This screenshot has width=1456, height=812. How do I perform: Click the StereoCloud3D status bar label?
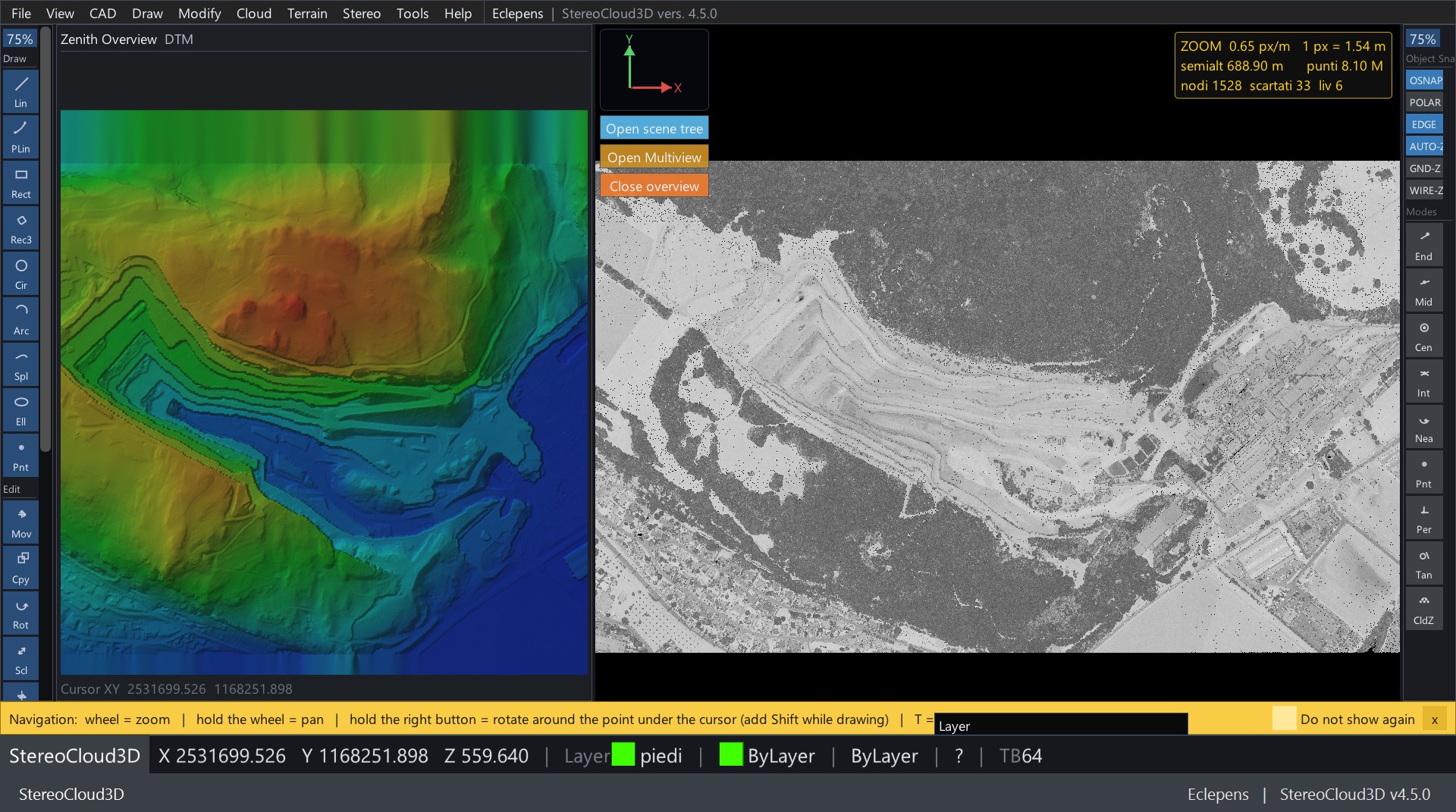tap(74, 756)
